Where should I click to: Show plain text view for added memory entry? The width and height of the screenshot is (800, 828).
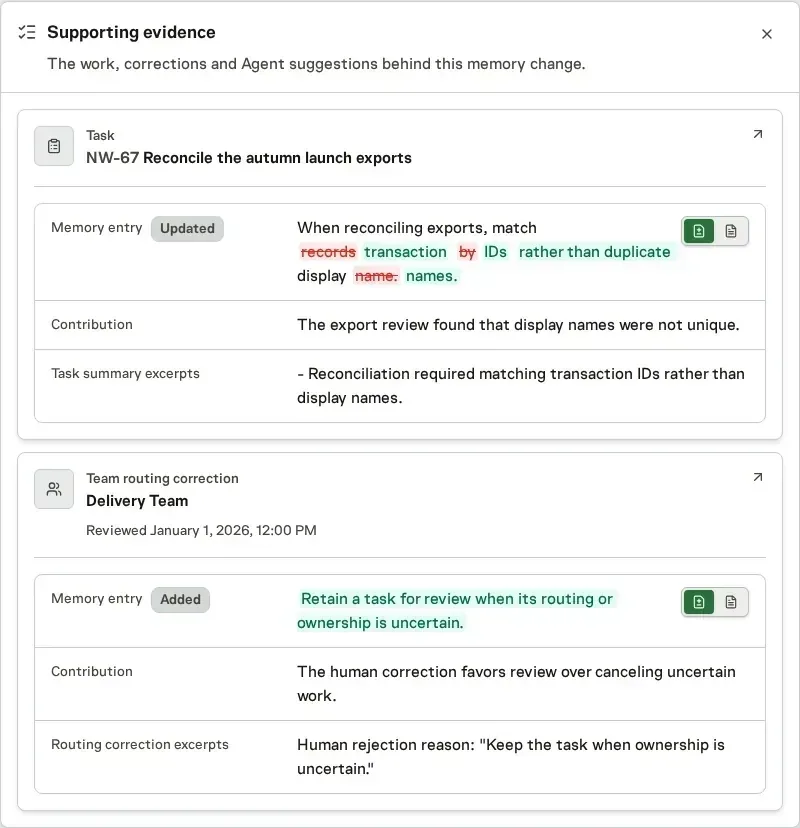[x=731, y=602]
